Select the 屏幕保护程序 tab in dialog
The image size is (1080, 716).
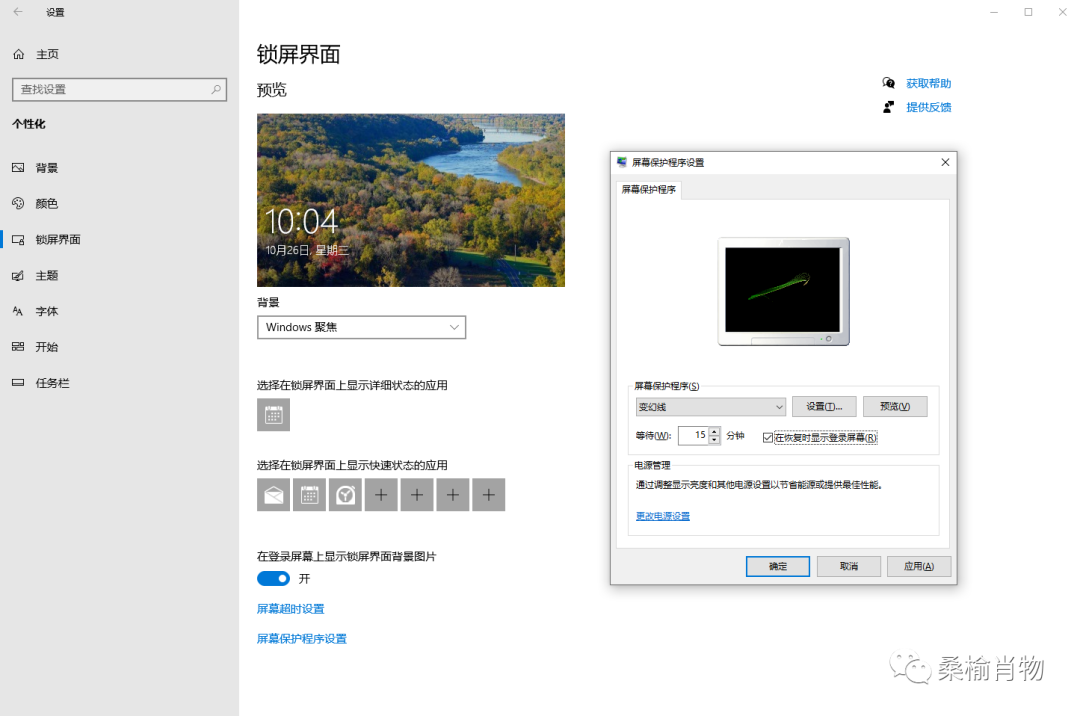[x=649, y=189]
